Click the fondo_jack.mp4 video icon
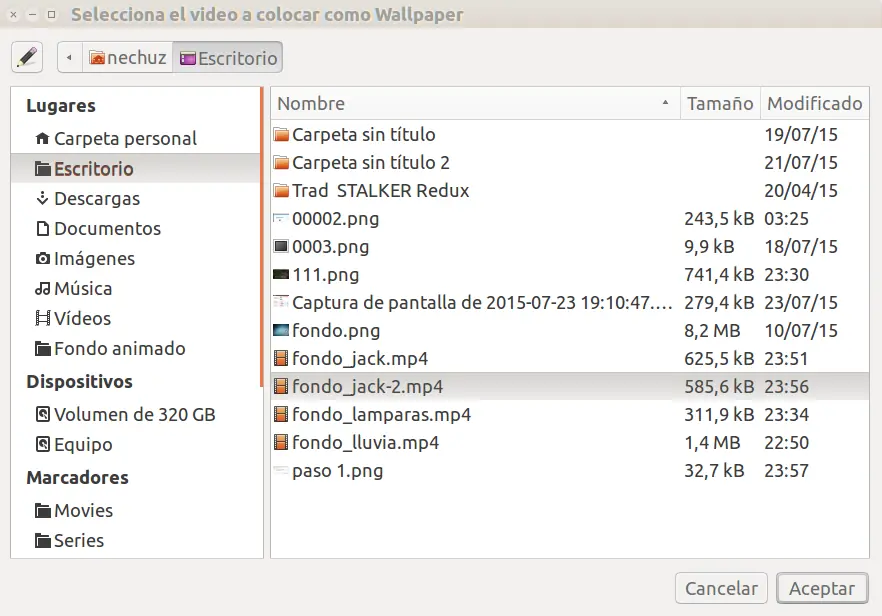Screen dimensions: 882x616 [281, 358]
